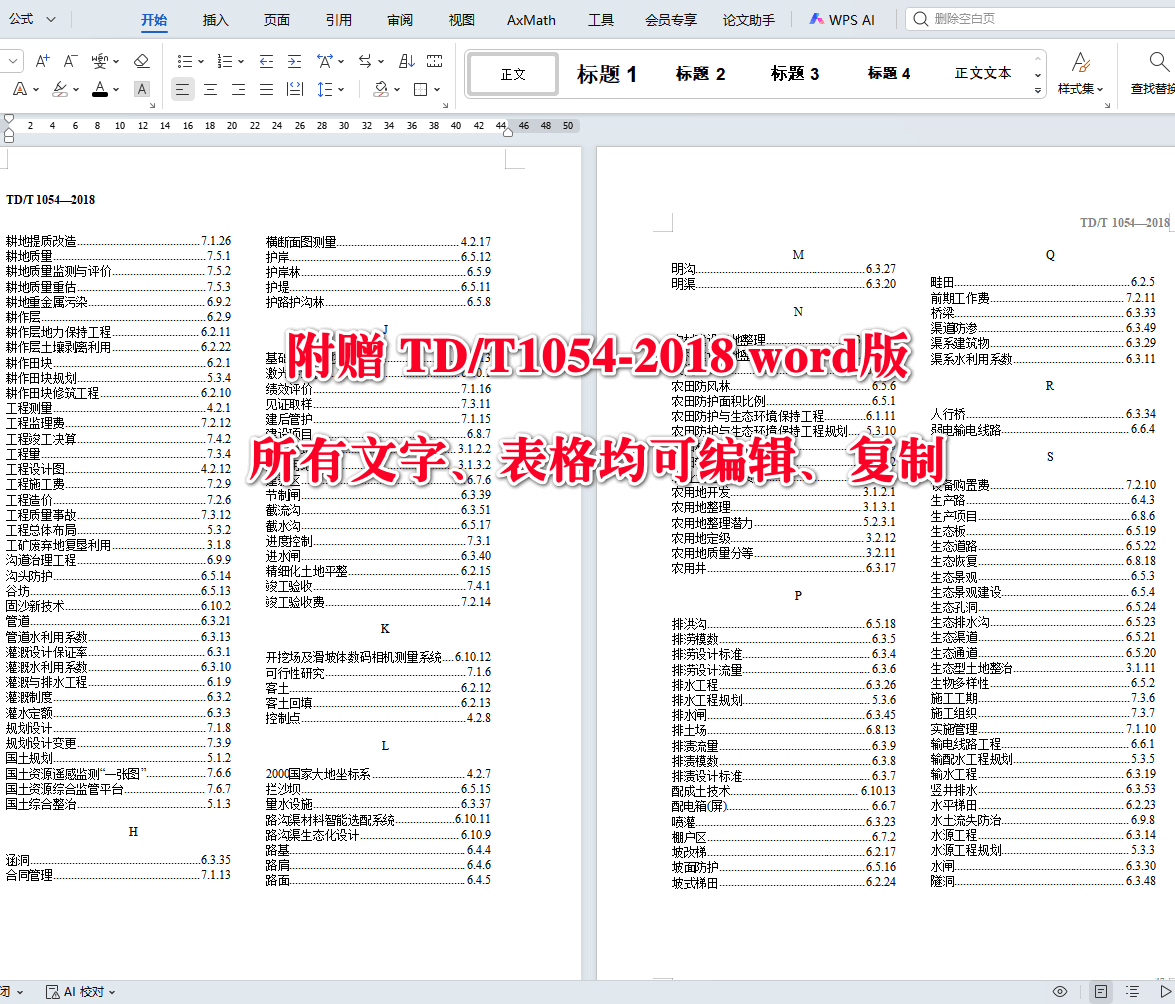Click the character scaling icon
Screen dimensions: 1175x1004
[324, 61]
